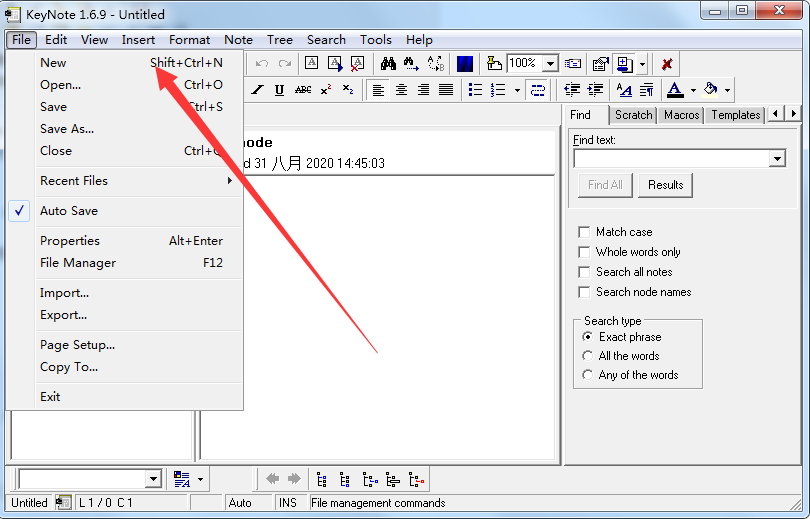Open highlight color dropdown arrow
Image resolution: width=810 pixels, height=519 pixels.
[x=727, y=90]
